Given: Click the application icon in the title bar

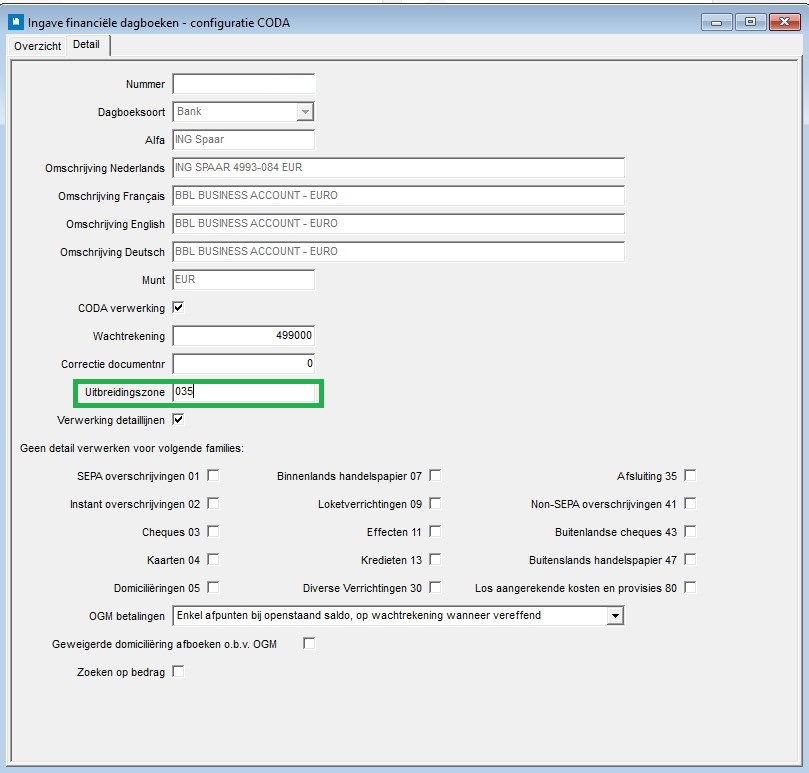Looking at the screenshot, I should click(15, 21).
